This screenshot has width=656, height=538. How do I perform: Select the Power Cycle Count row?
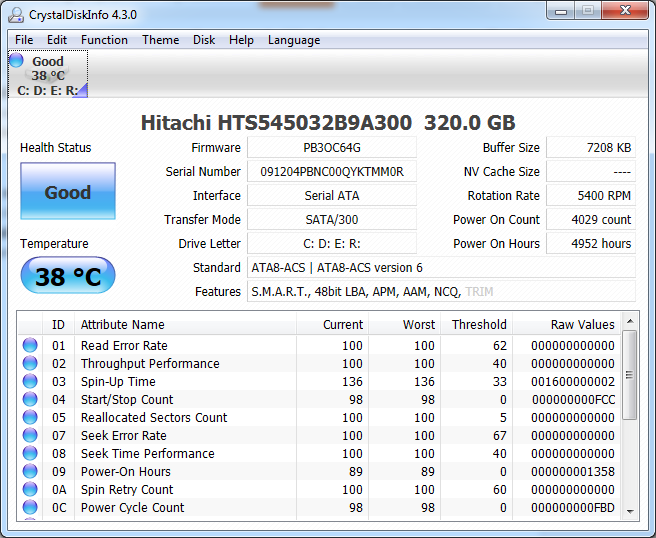tap(319, 507)
